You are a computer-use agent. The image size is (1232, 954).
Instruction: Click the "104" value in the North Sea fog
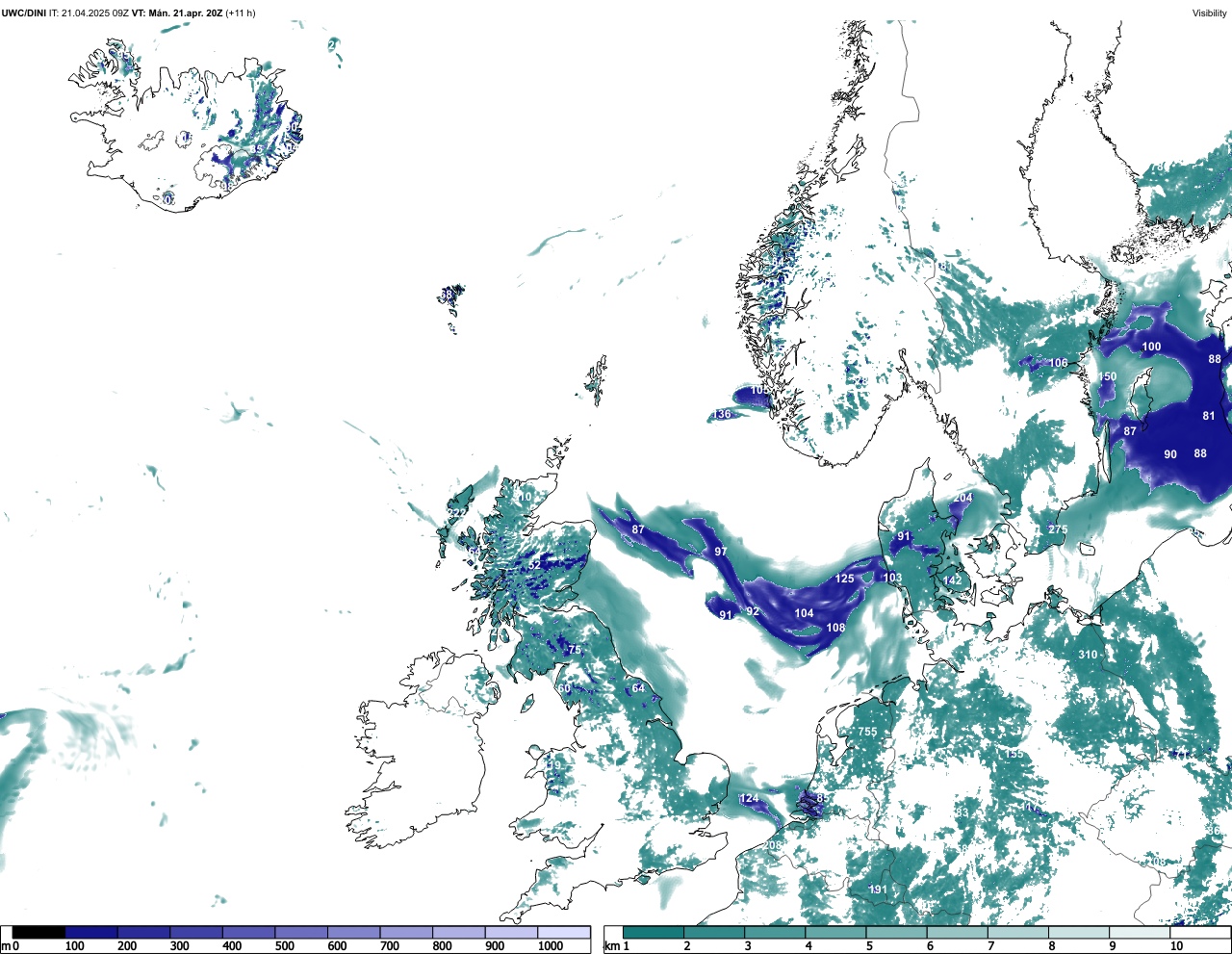[x=804, y=613]
